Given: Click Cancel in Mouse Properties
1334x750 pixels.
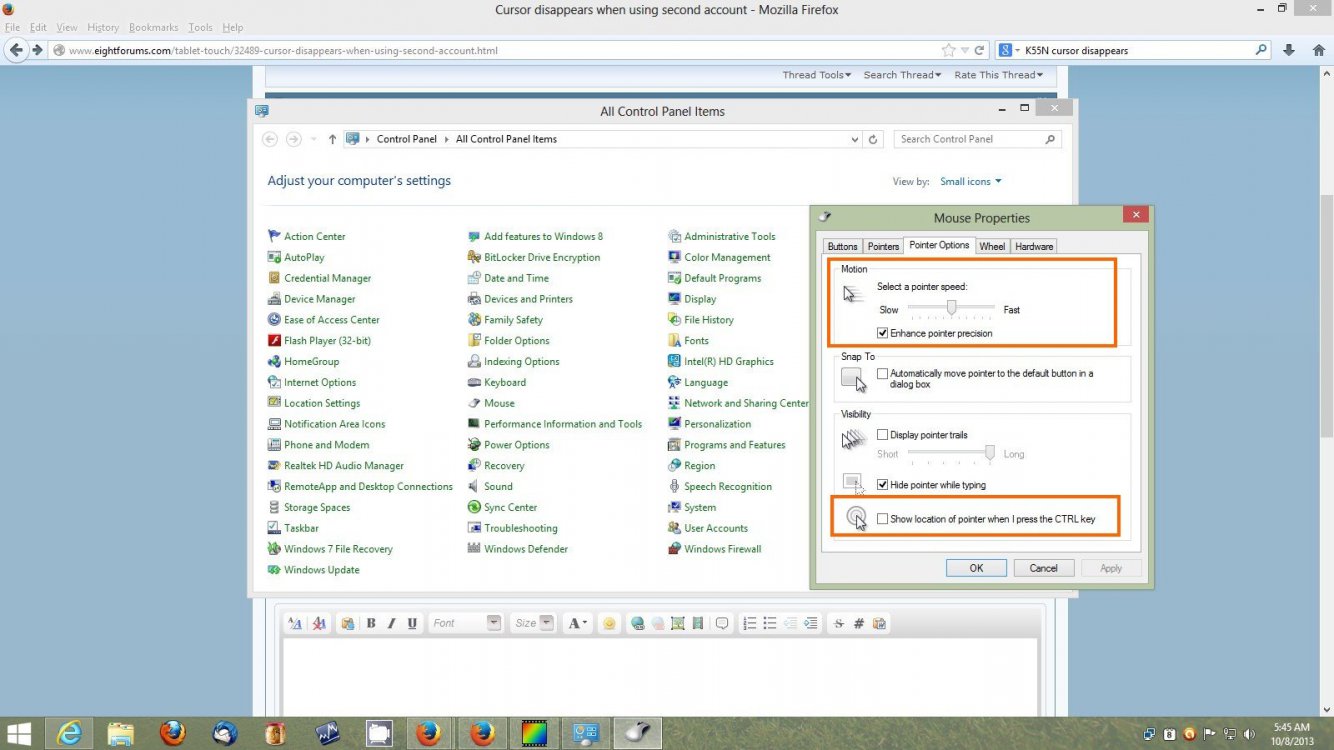Looking at the screenshot, I should pyautogui.click(x=1043, y=568).
